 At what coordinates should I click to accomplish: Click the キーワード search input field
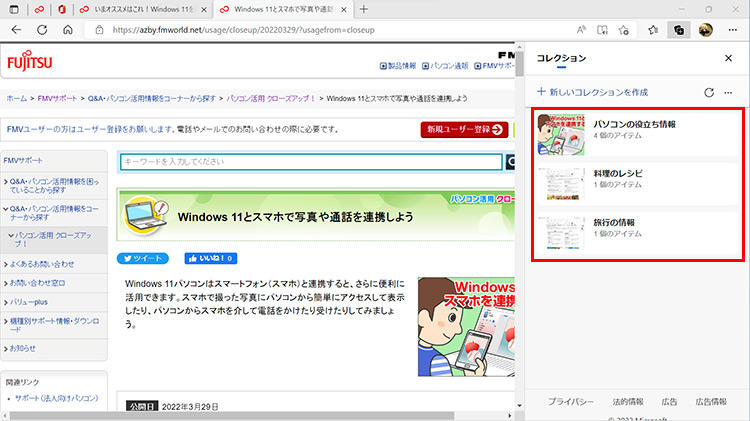(x=310, y=162)
